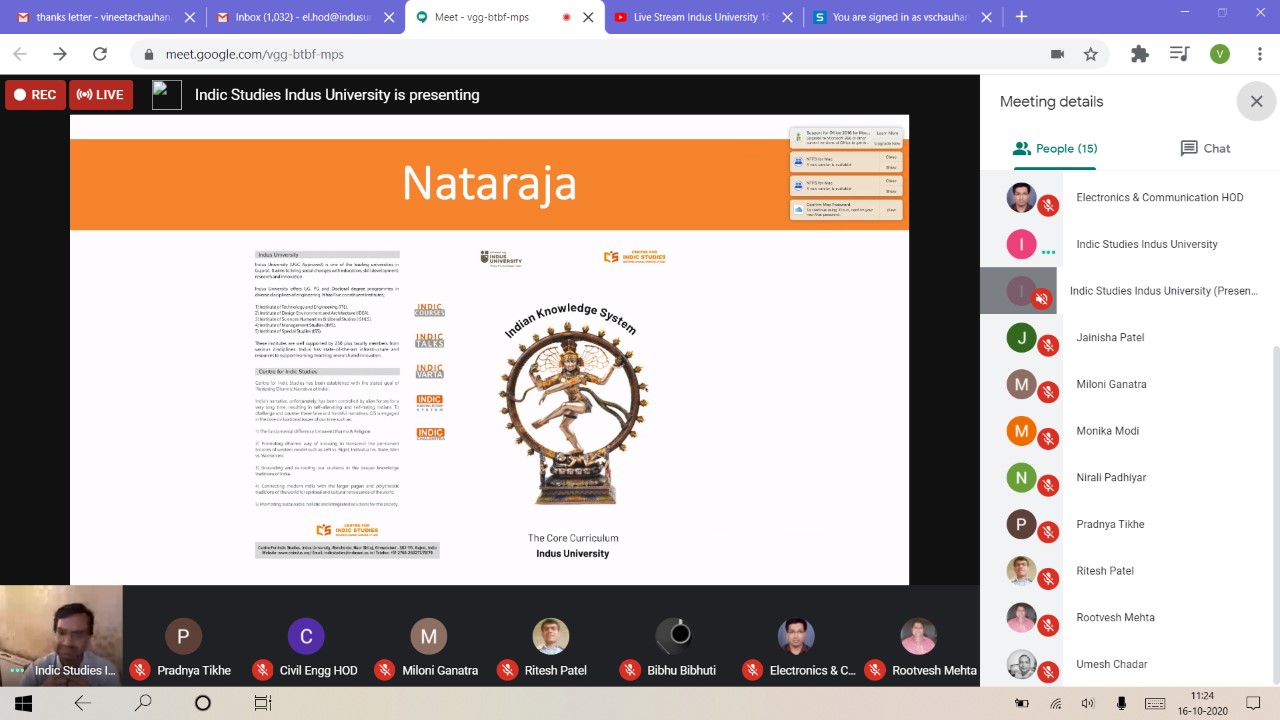Switch to the Chat tab

(x=1205, y=148)
